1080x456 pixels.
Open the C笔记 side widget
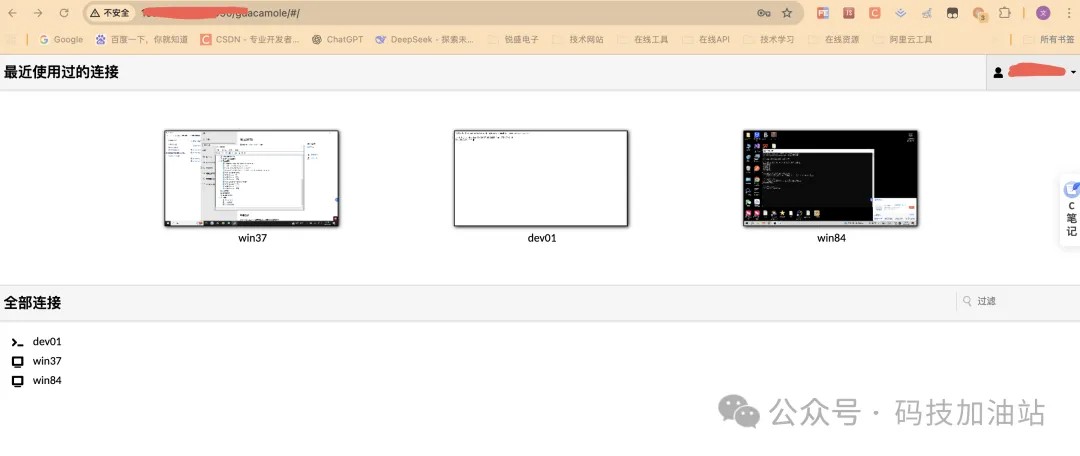[1070, 209]
